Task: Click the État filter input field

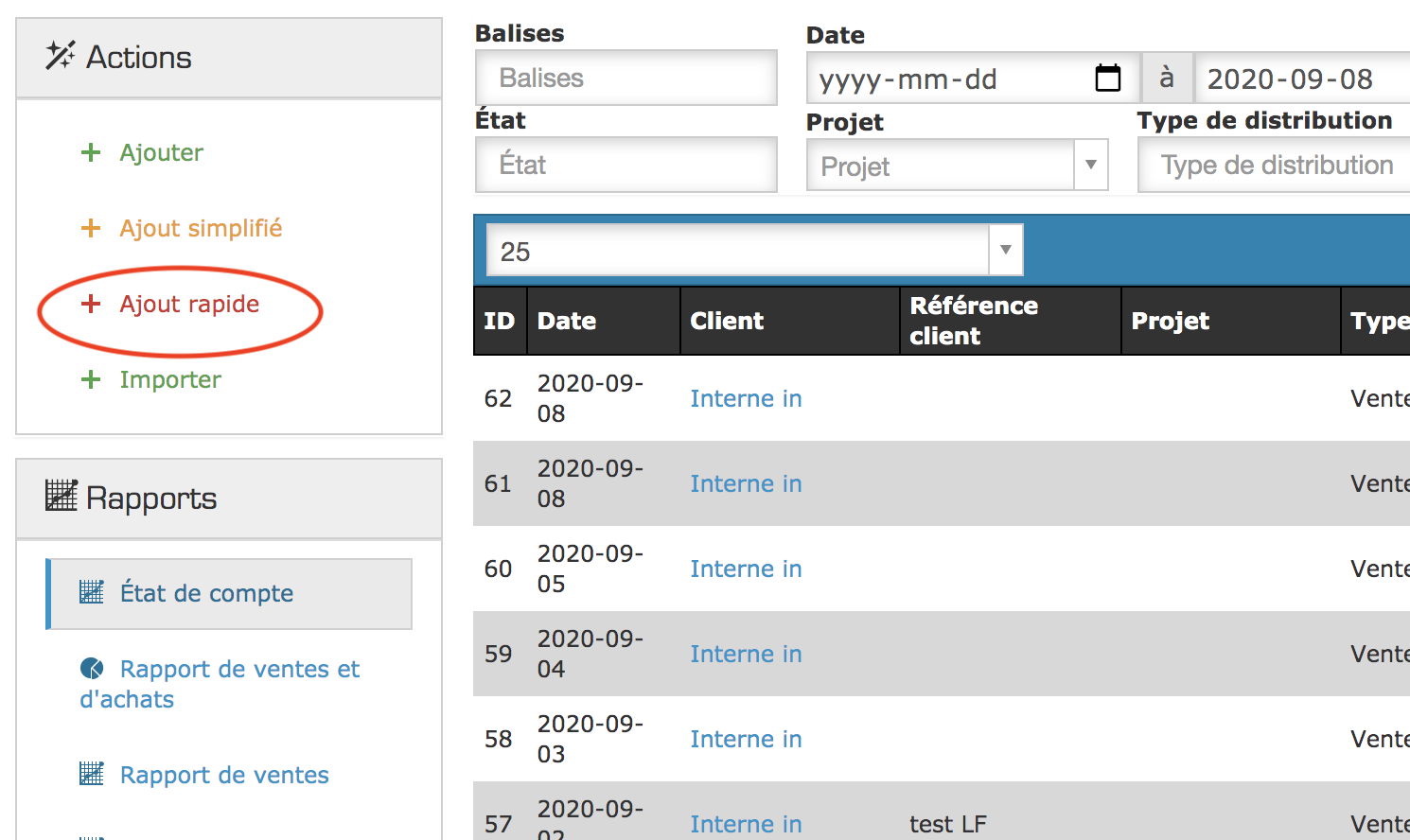Action: click(626, 165)
